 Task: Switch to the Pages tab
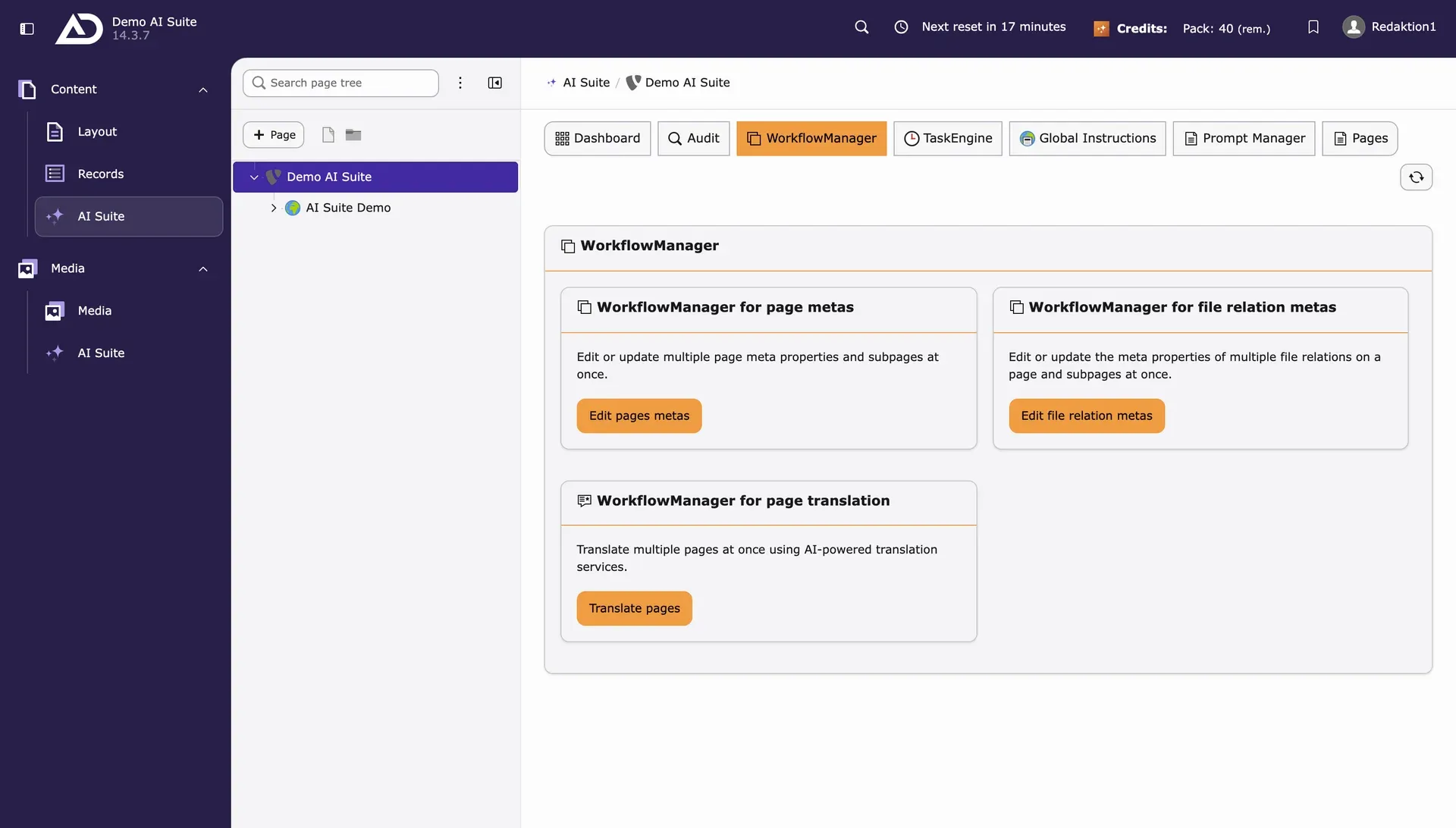coord(1360,139)
